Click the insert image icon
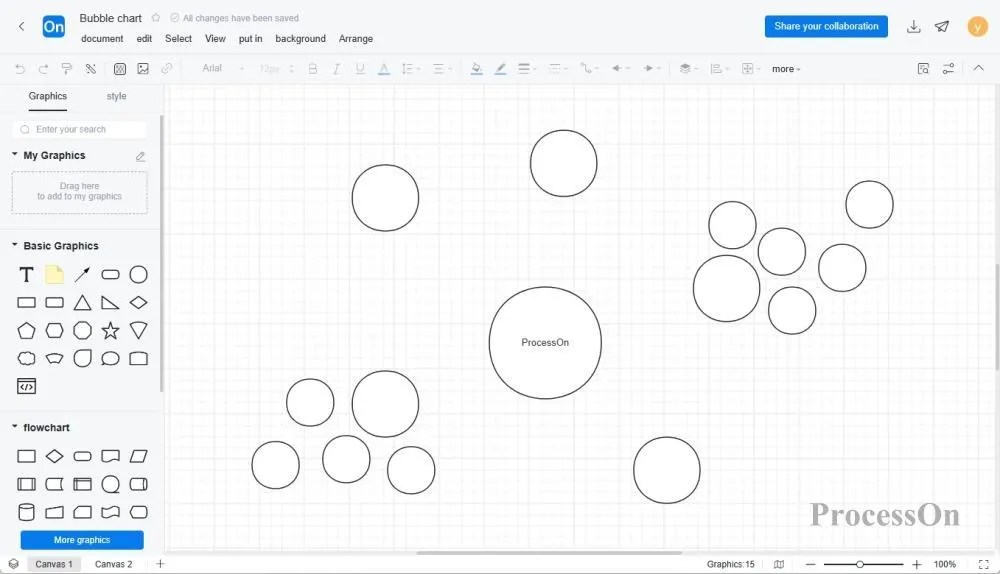This screenshot has width=1000, height=574. click(x=143, y=69)
